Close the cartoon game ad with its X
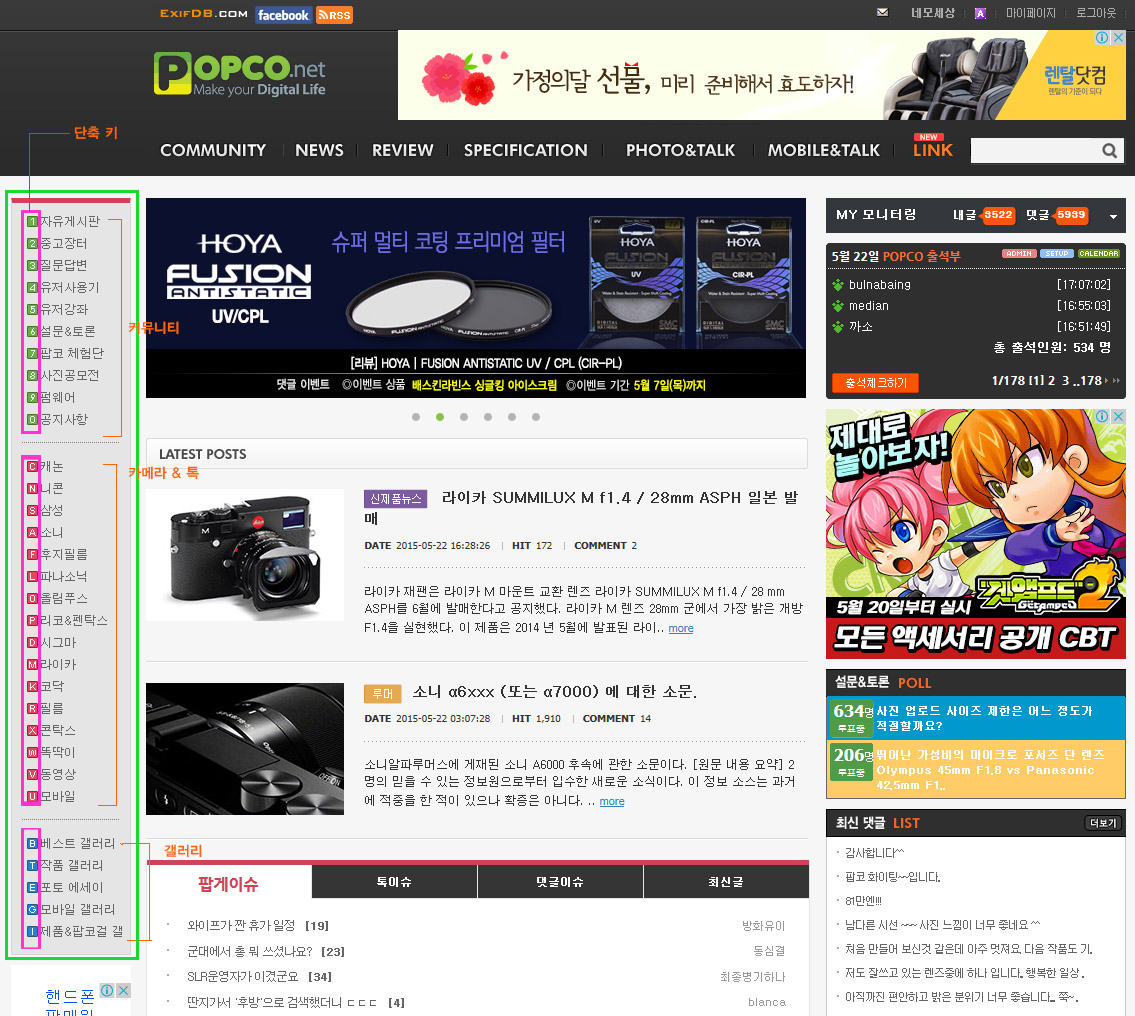The width and height of the screenshot is (1135, 1016). [1118, 416]
